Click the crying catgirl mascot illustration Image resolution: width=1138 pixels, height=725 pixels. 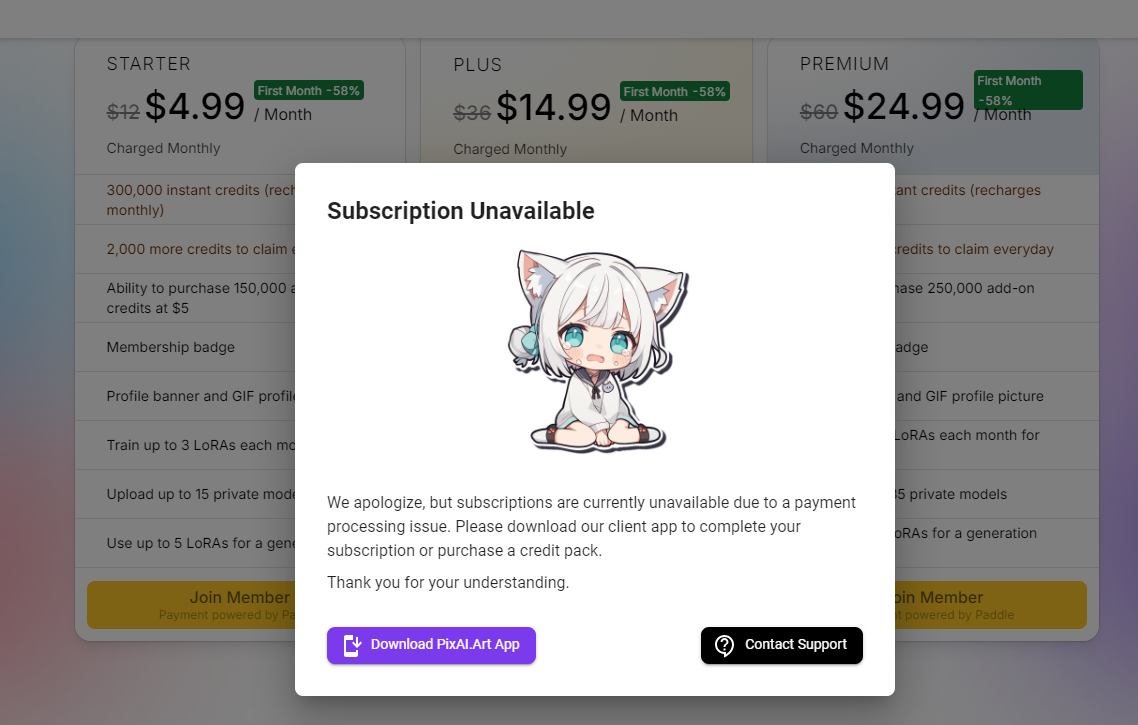point(598,351)
